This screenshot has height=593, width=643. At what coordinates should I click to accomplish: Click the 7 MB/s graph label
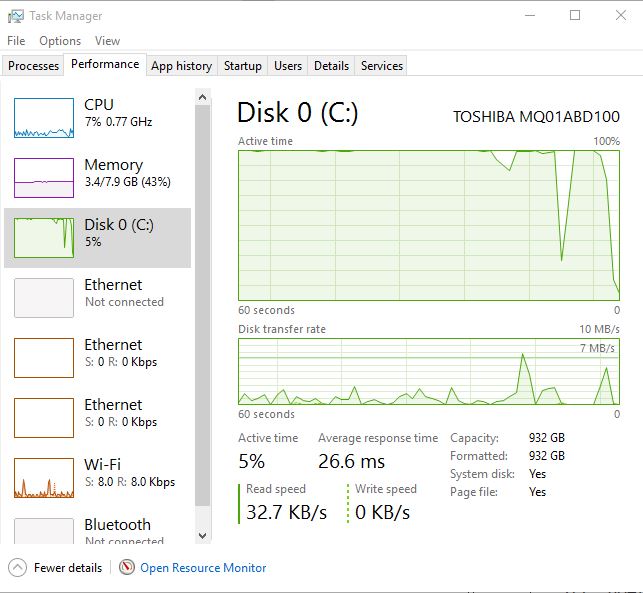tap(597, 348)
